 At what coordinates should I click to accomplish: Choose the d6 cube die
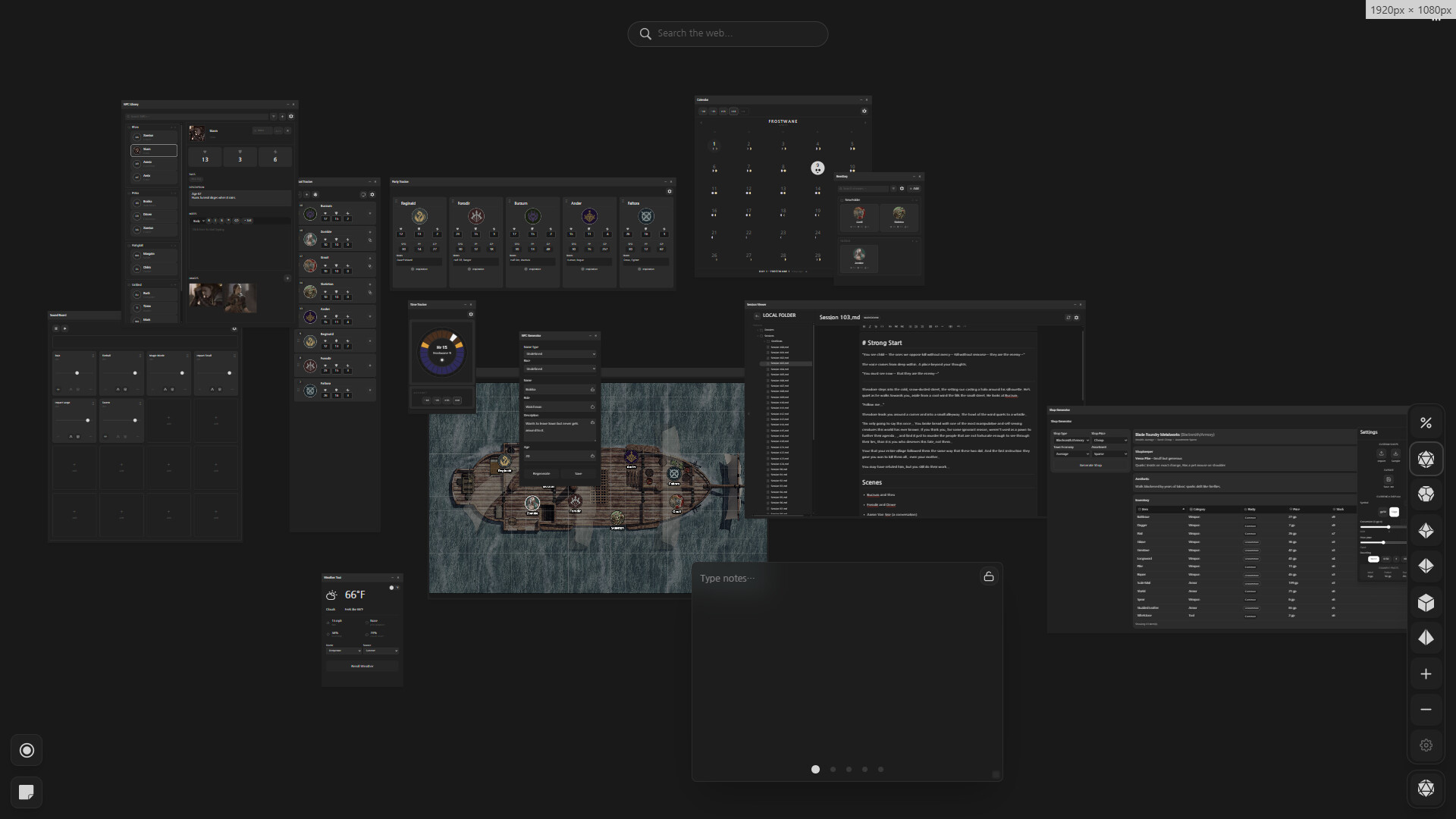(x=1426, y=603)
